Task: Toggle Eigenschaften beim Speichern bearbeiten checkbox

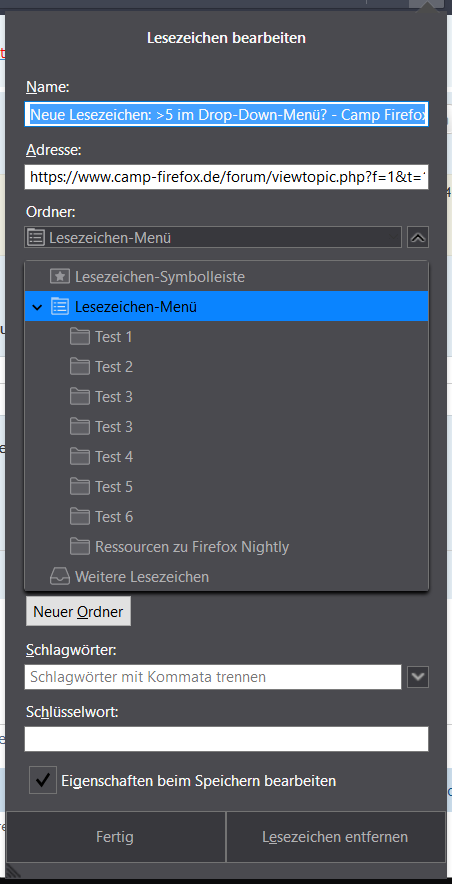Action: pos(43,780)
